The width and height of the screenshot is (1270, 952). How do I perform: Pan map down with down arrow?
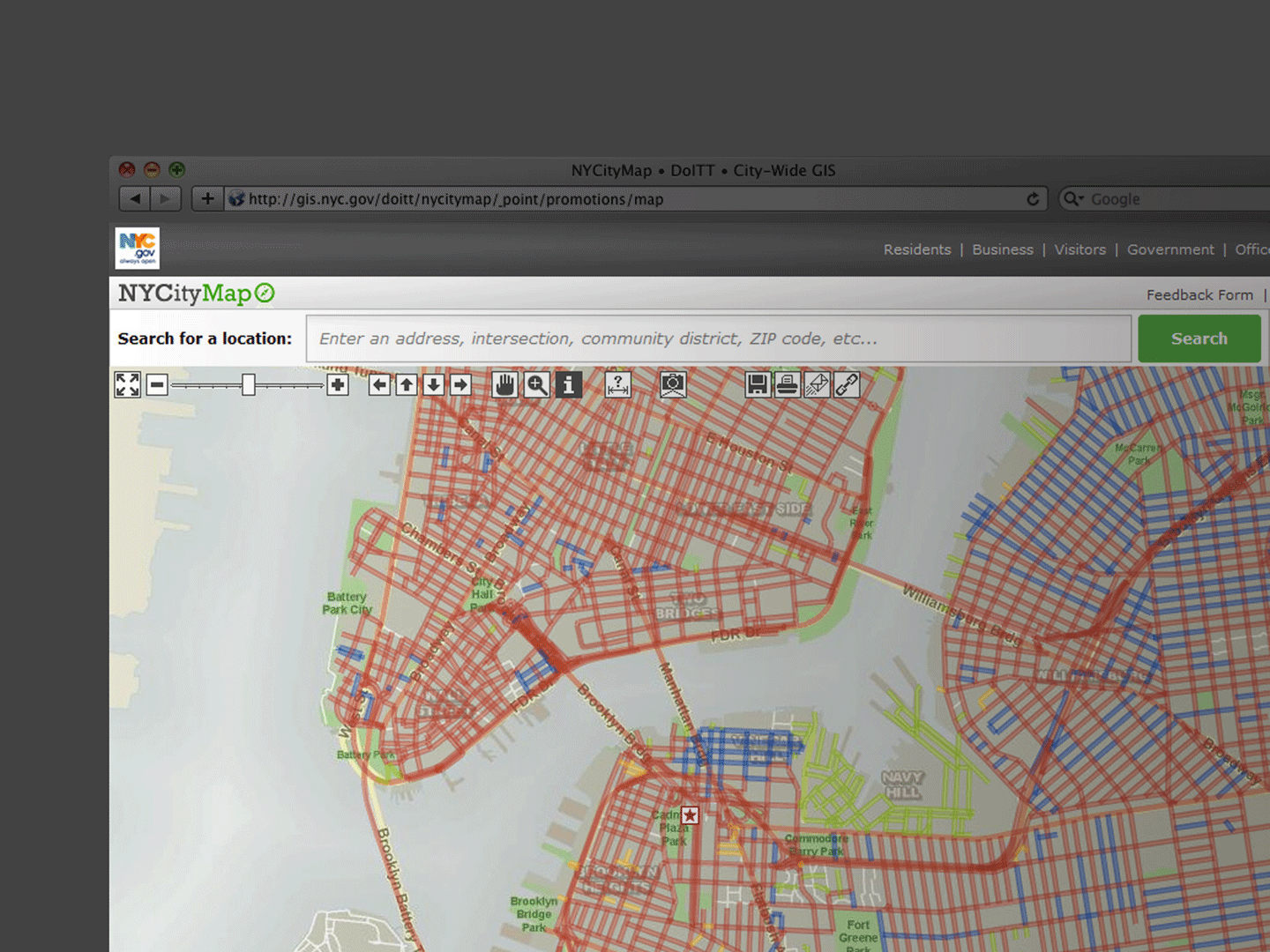pos(433,384)
